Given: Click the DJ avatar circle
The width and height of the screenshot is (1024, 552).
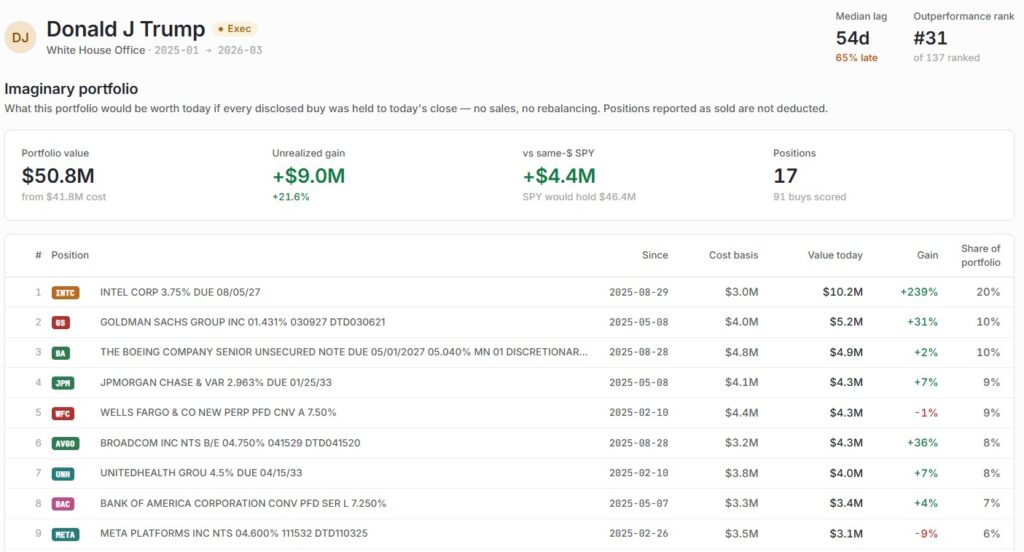Looking at the screenshot, I should tap(20, 37).
